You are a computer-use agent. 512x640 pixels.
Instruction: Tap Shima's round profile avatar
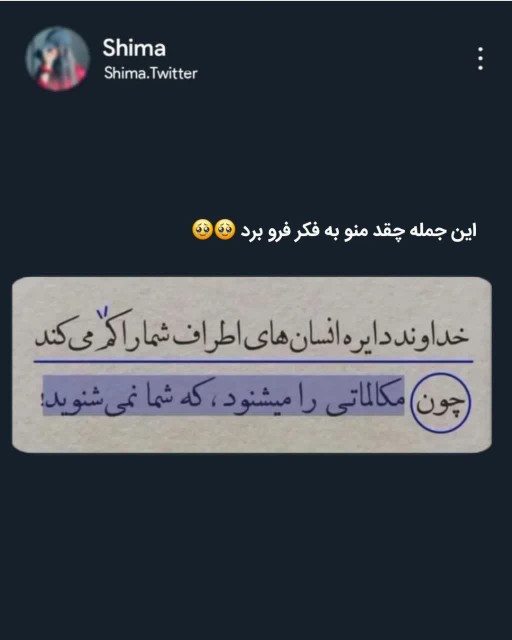[57, 59]
